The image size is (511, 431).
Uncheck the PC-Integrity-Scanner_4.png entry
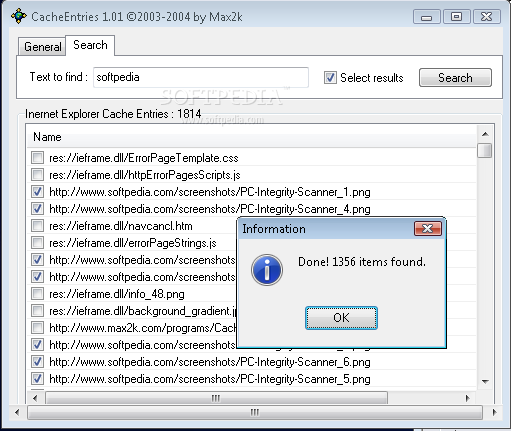click(x=37, y=208)
